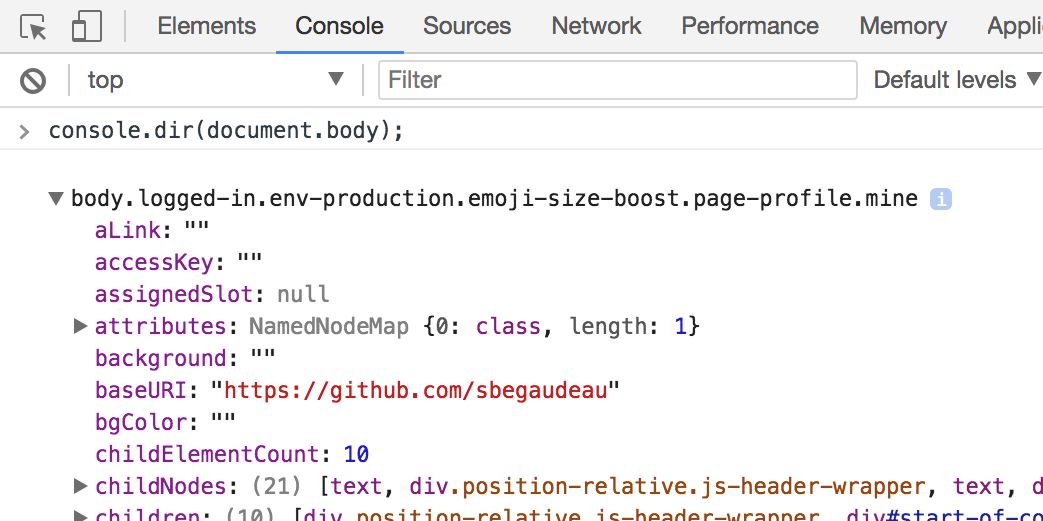Screen dimensions: 1043x521
Task: Open the Sources tab
Action: (x=467, y=26)
